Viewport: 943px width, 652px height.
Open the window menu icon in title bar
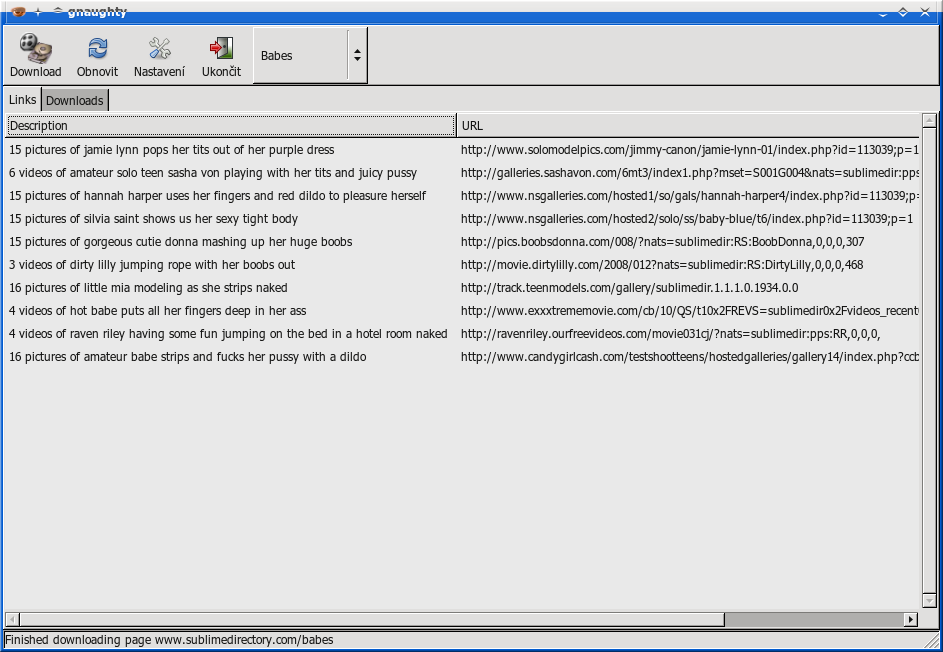click(18, 11)
